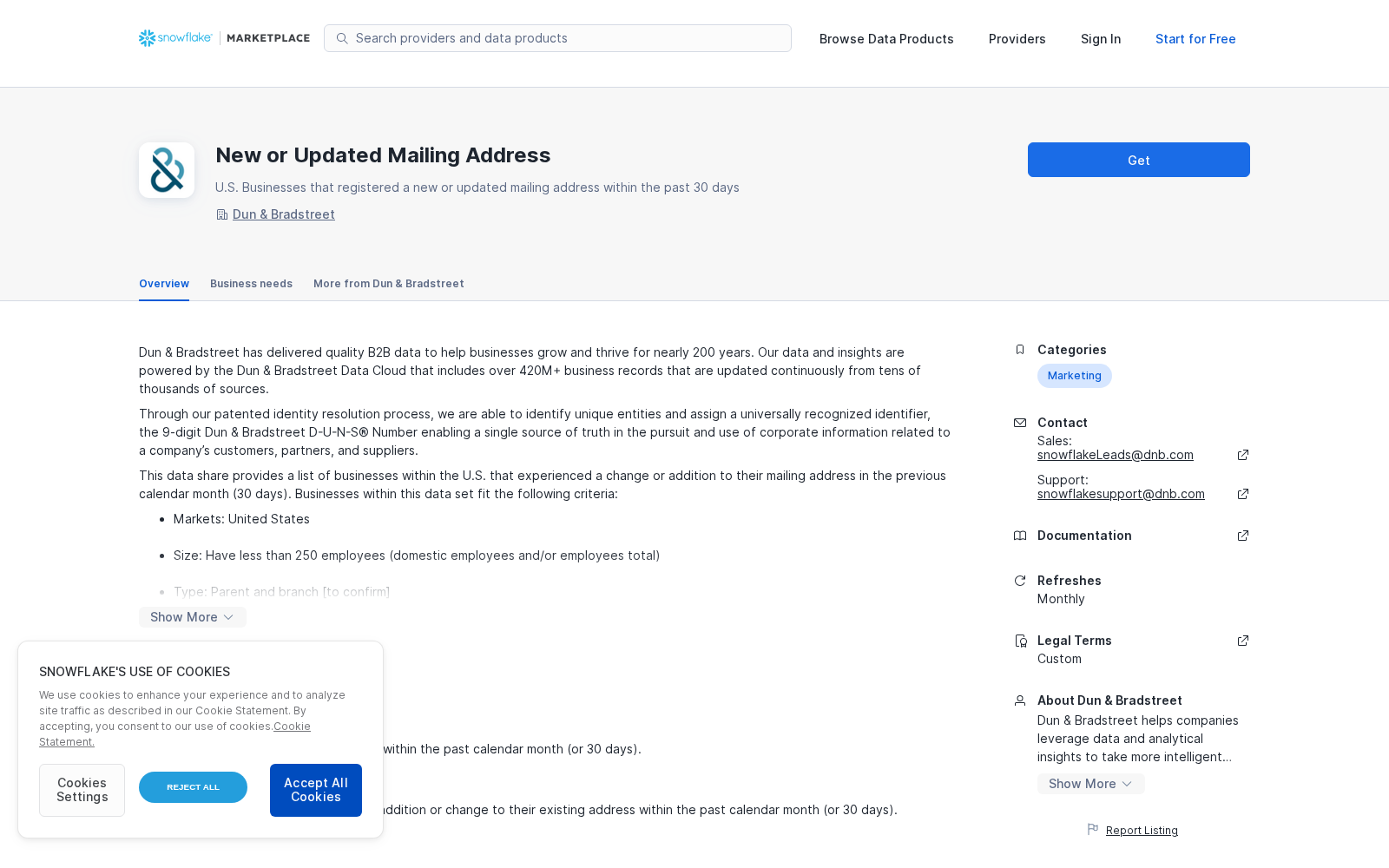The height and width of the screenshot is (868, 1389).
Task: Open the Business needs tab
Action: pyautogui.click(x=251, y=284)
